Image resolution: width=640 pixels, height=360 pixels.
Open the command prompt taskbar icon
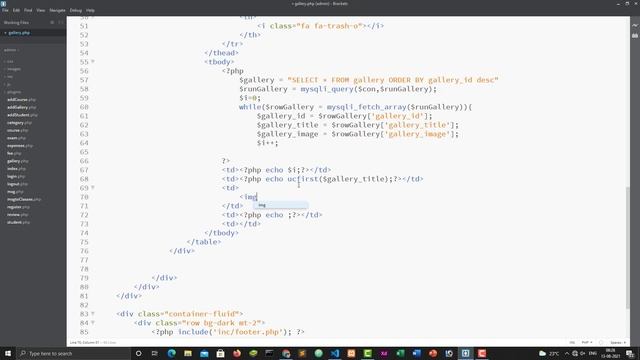[269, 353]
